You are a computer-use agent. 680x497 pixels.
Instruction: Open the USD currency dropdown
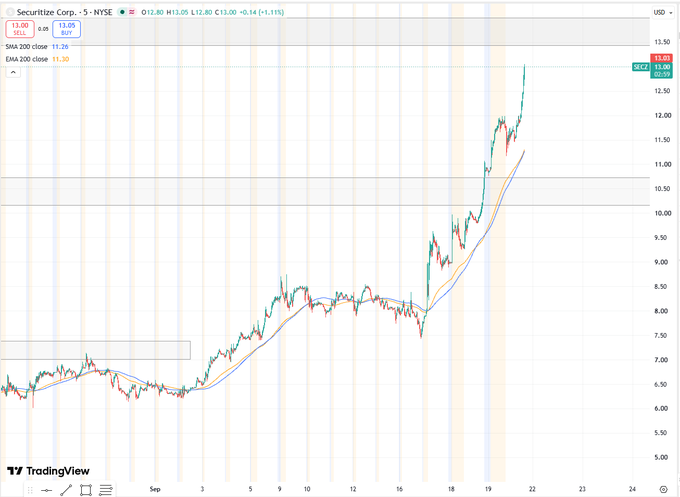click(663, 13)
